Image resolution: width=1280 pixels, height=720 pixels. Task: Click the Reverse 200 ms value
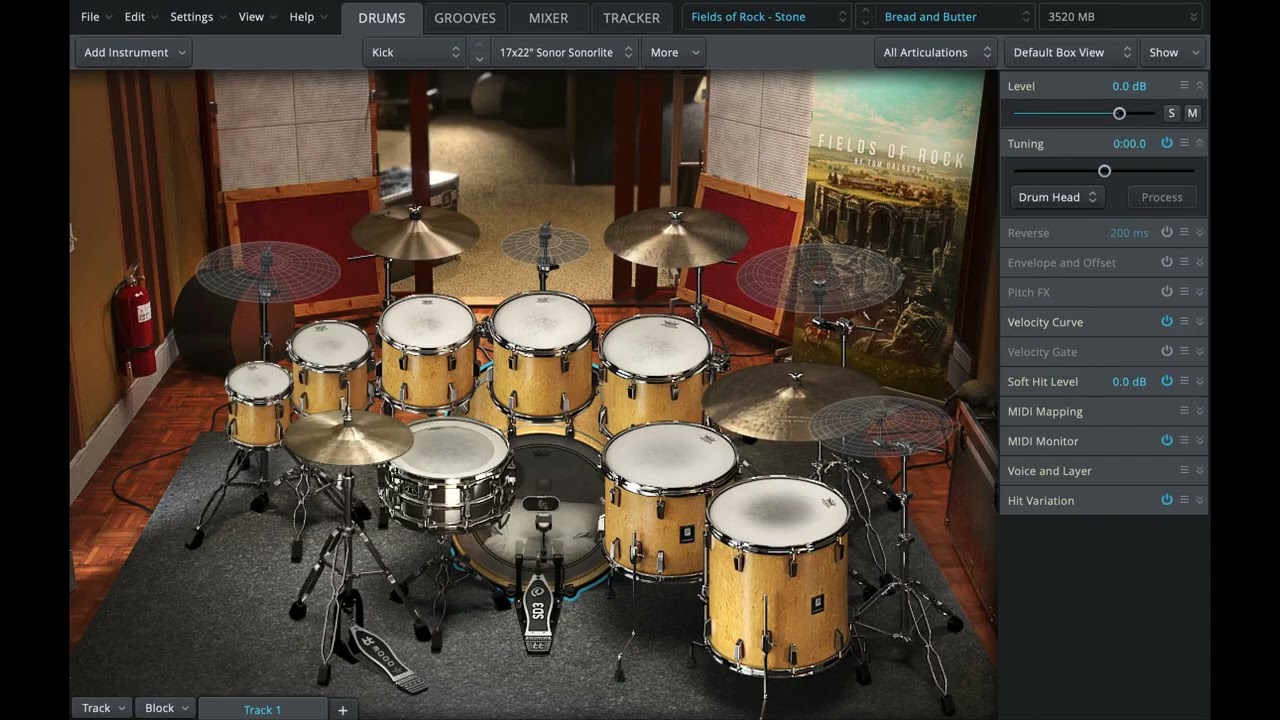[1129, 233]
